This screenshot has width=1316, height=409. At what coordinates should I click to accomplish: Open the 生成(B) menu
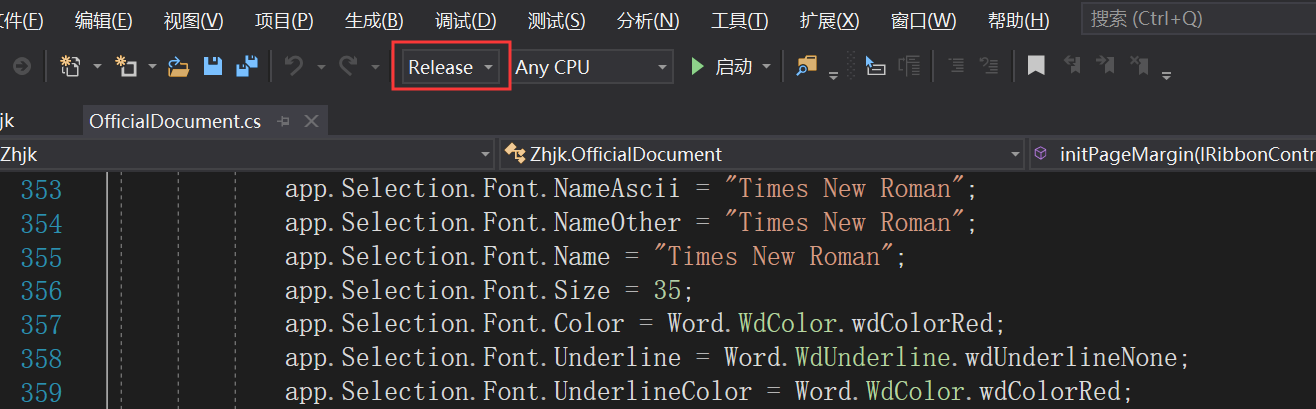(x=374, y=20)
